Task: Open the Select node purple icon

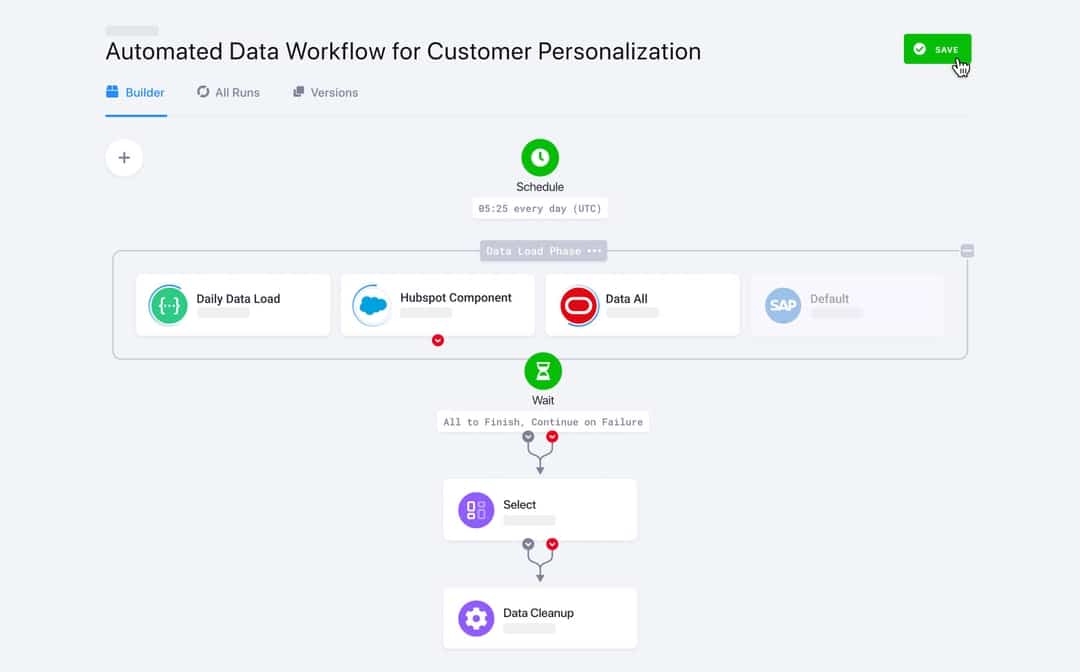Action: (474, 509)
